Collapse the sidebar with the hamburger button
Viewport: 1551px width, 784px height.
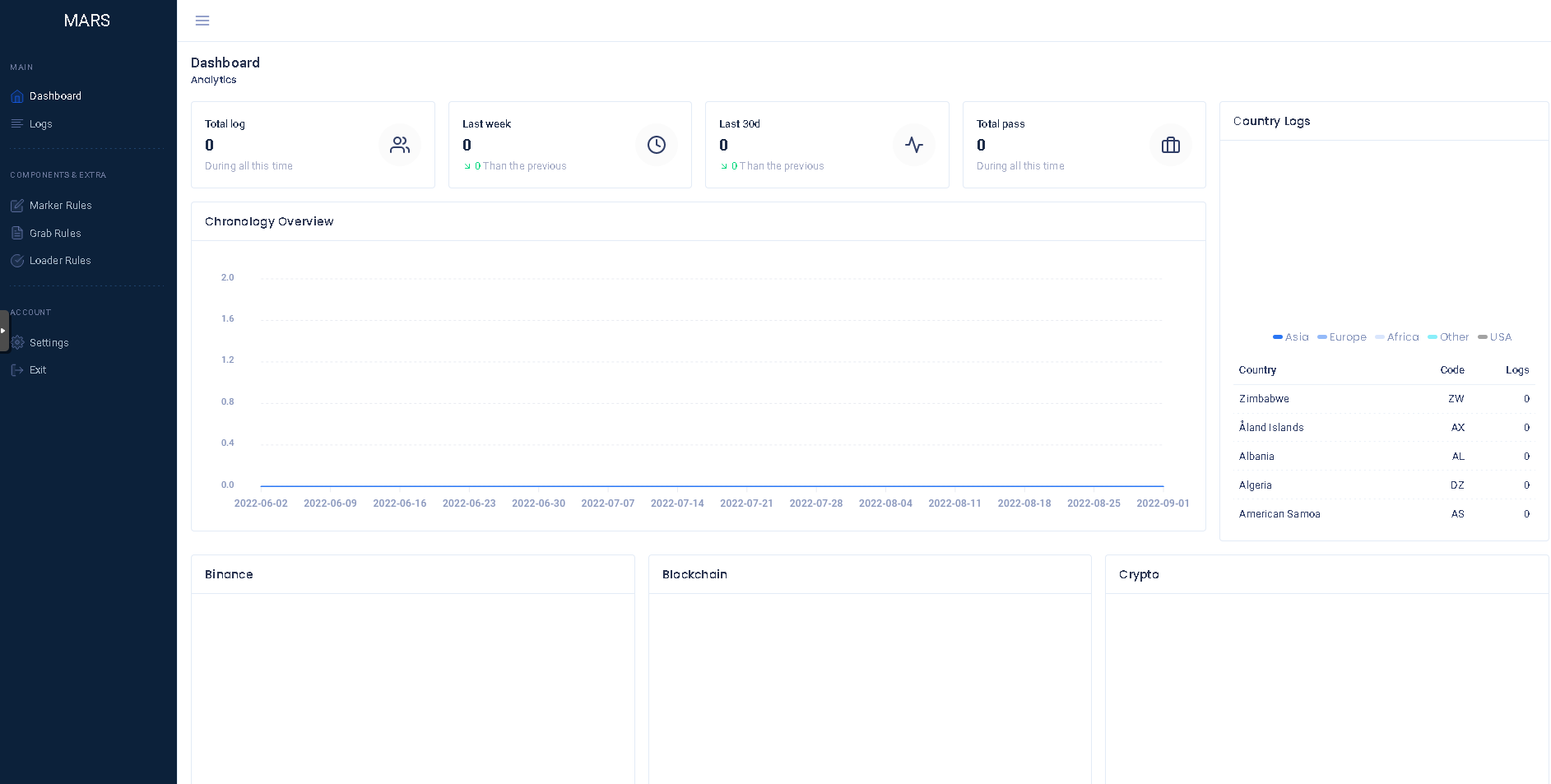202,21
